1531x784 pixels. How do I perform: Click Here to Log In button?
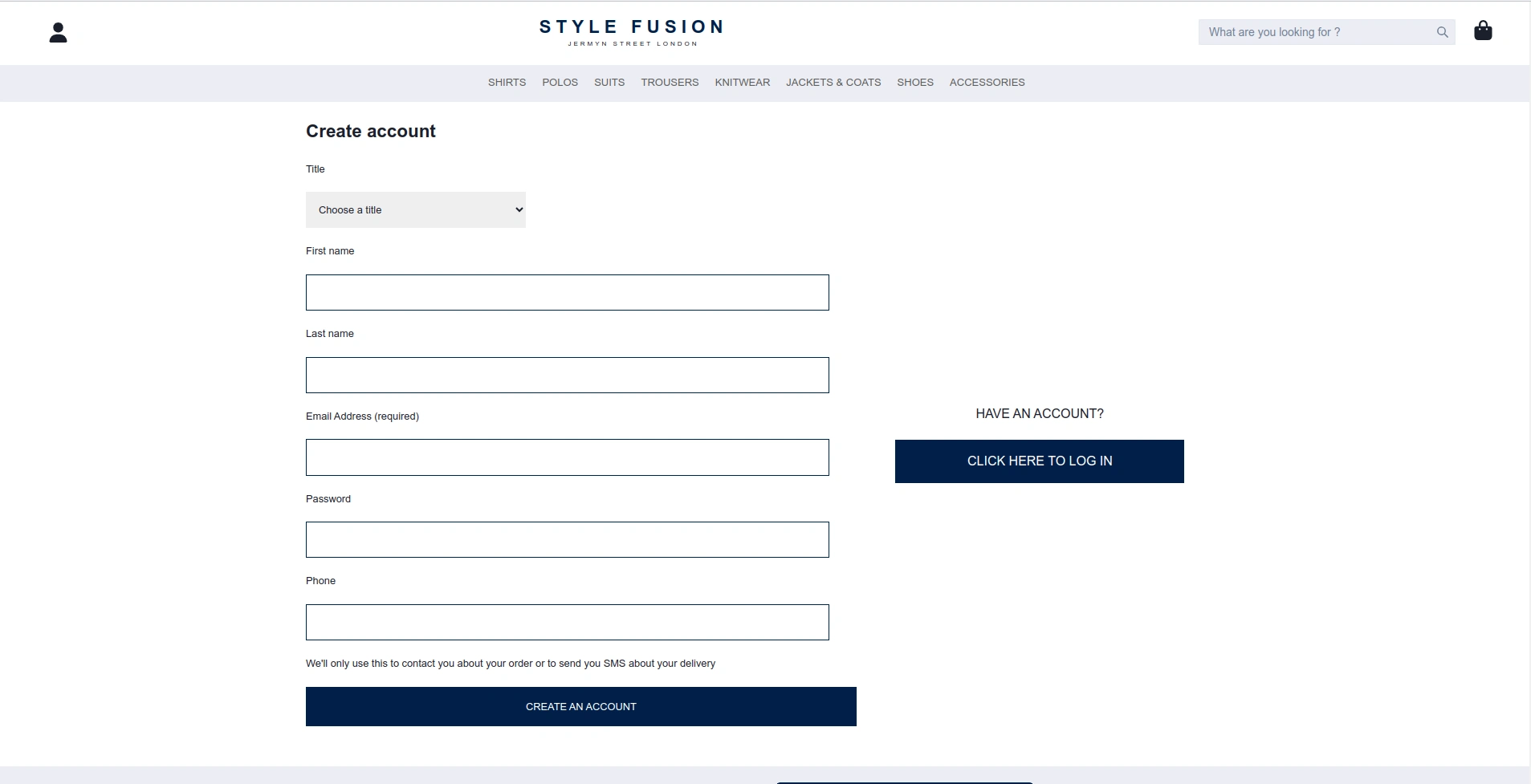point(1040,461)
